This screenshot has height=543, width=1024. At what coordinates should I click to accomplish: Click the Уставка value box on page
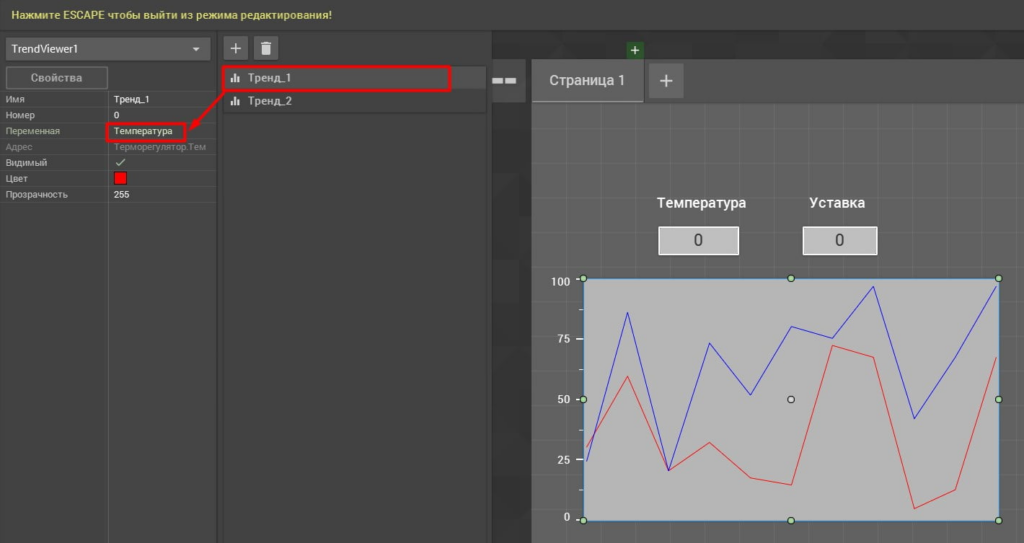pos(839,241)
